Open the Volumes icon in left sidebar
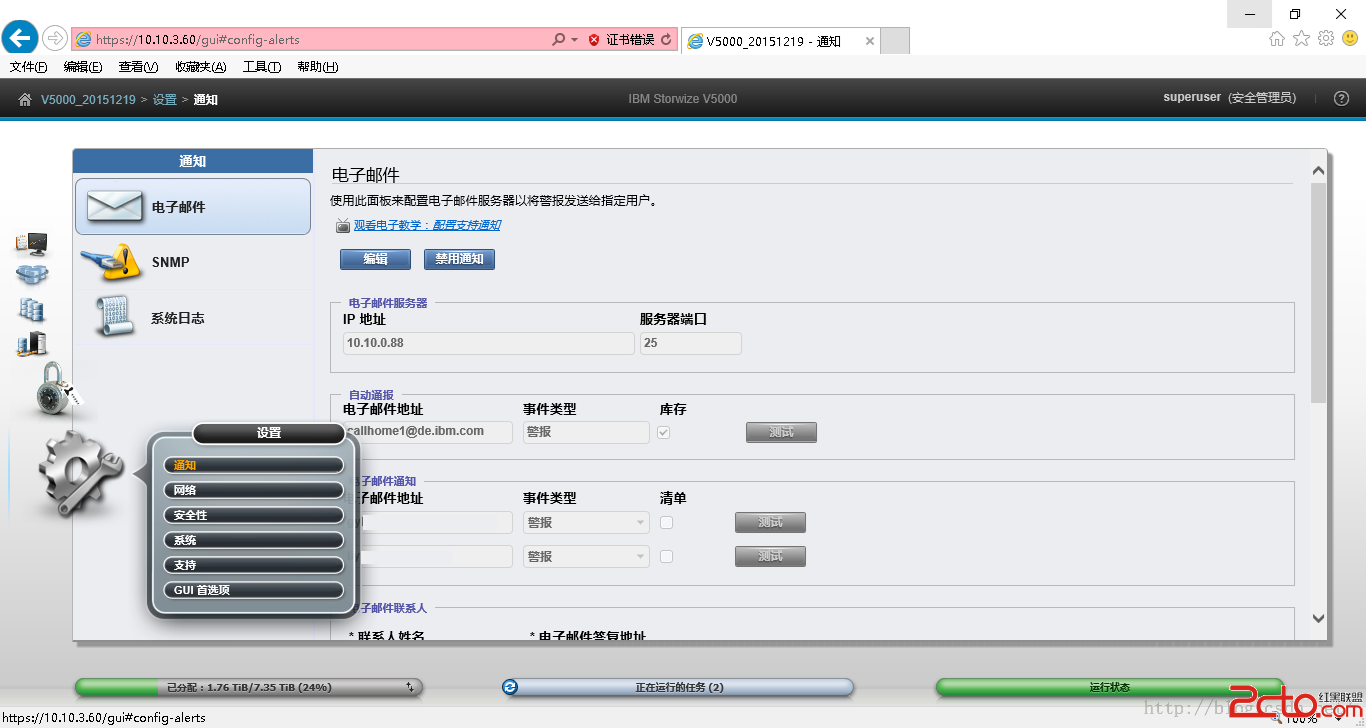The width and height of the screenshot is (1366, 728). coord(31,310)
